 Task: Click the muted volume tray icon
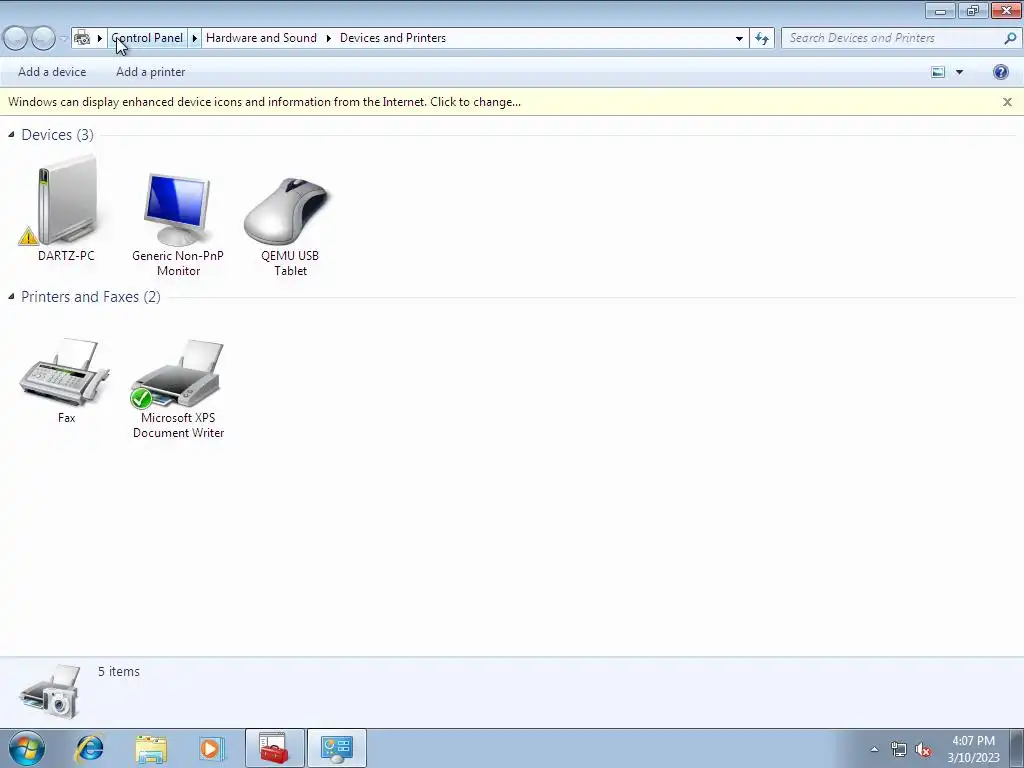(923, 749)
